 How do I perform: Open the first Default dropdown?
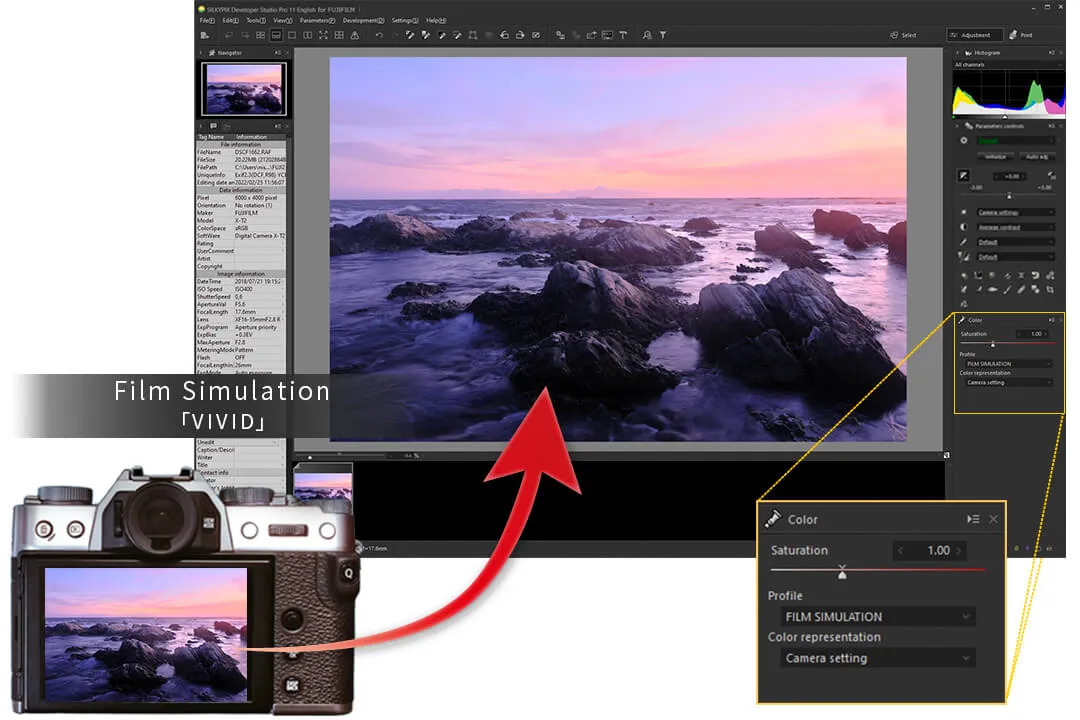(x=1015, y=243)
